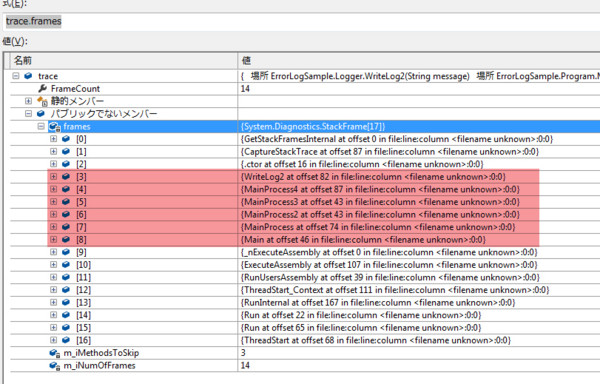
Task: Expand frame [15] Run entry
Action: click(54, 328)
